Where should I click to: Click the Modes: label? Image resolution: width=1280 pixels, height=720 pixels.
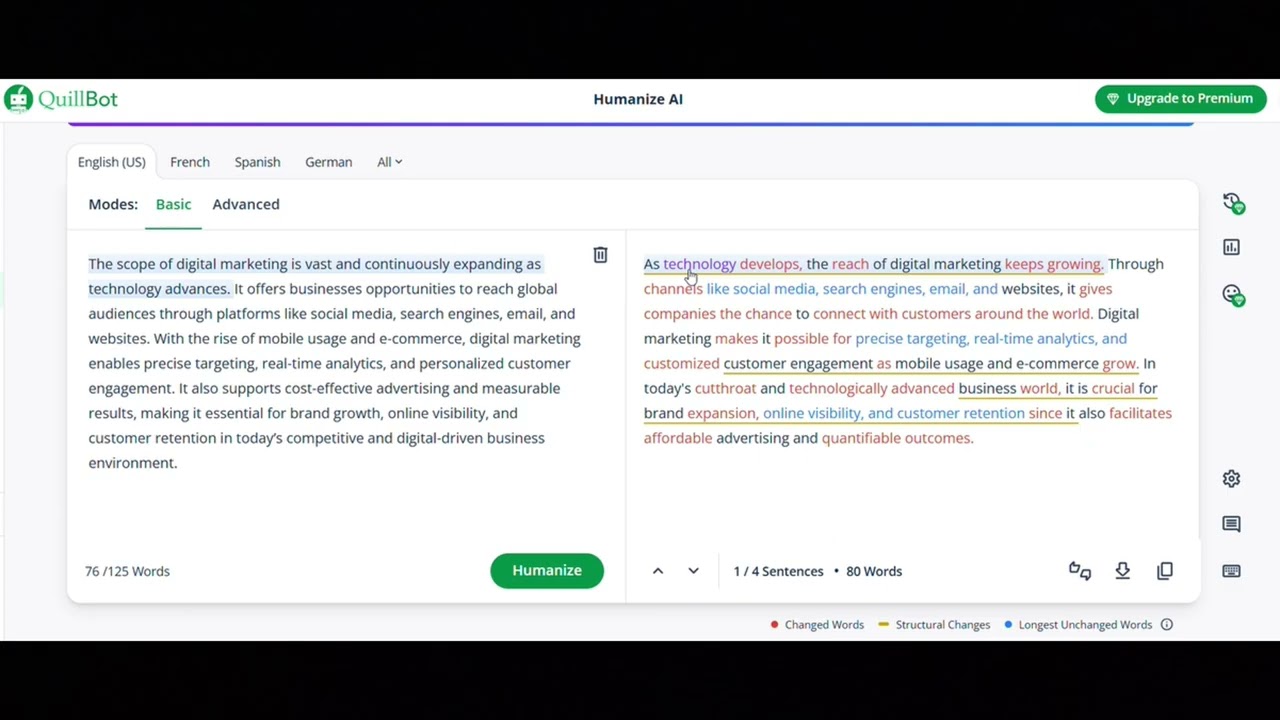[x=113, y=204]
